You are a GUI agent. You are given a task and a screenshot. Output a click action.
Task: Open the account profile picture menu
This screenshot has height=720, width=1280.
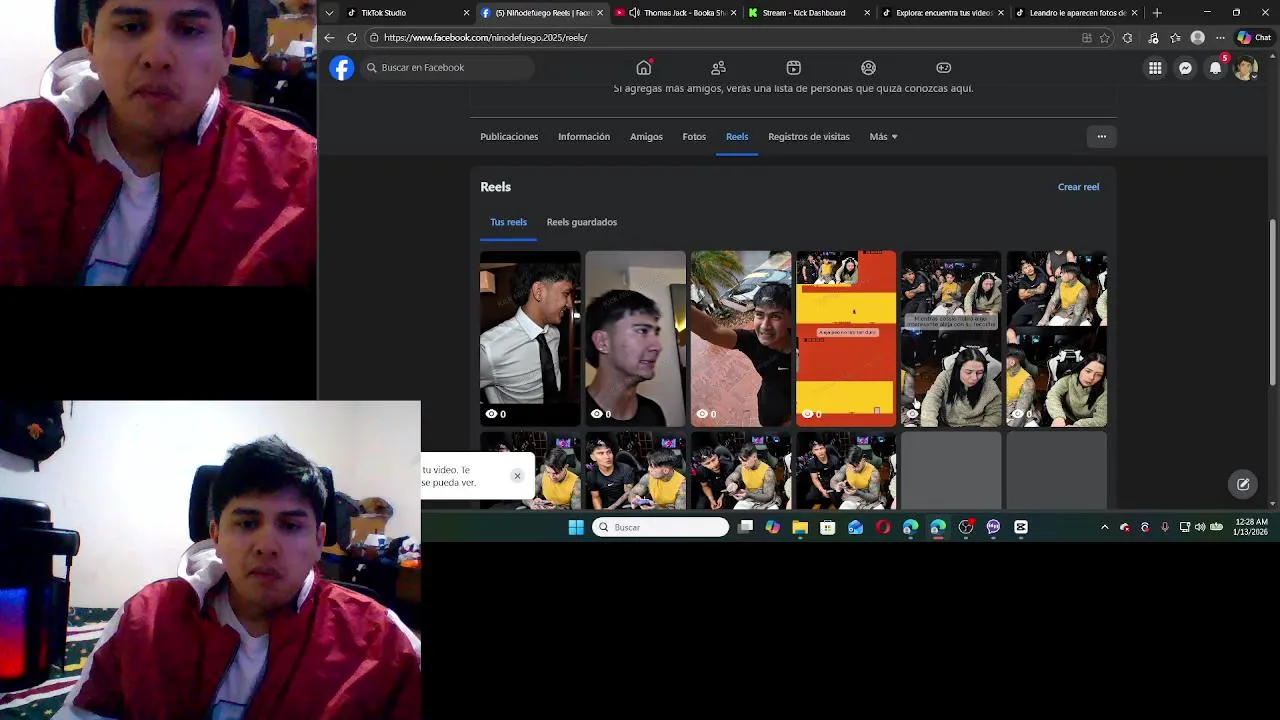click(1245, 68)
